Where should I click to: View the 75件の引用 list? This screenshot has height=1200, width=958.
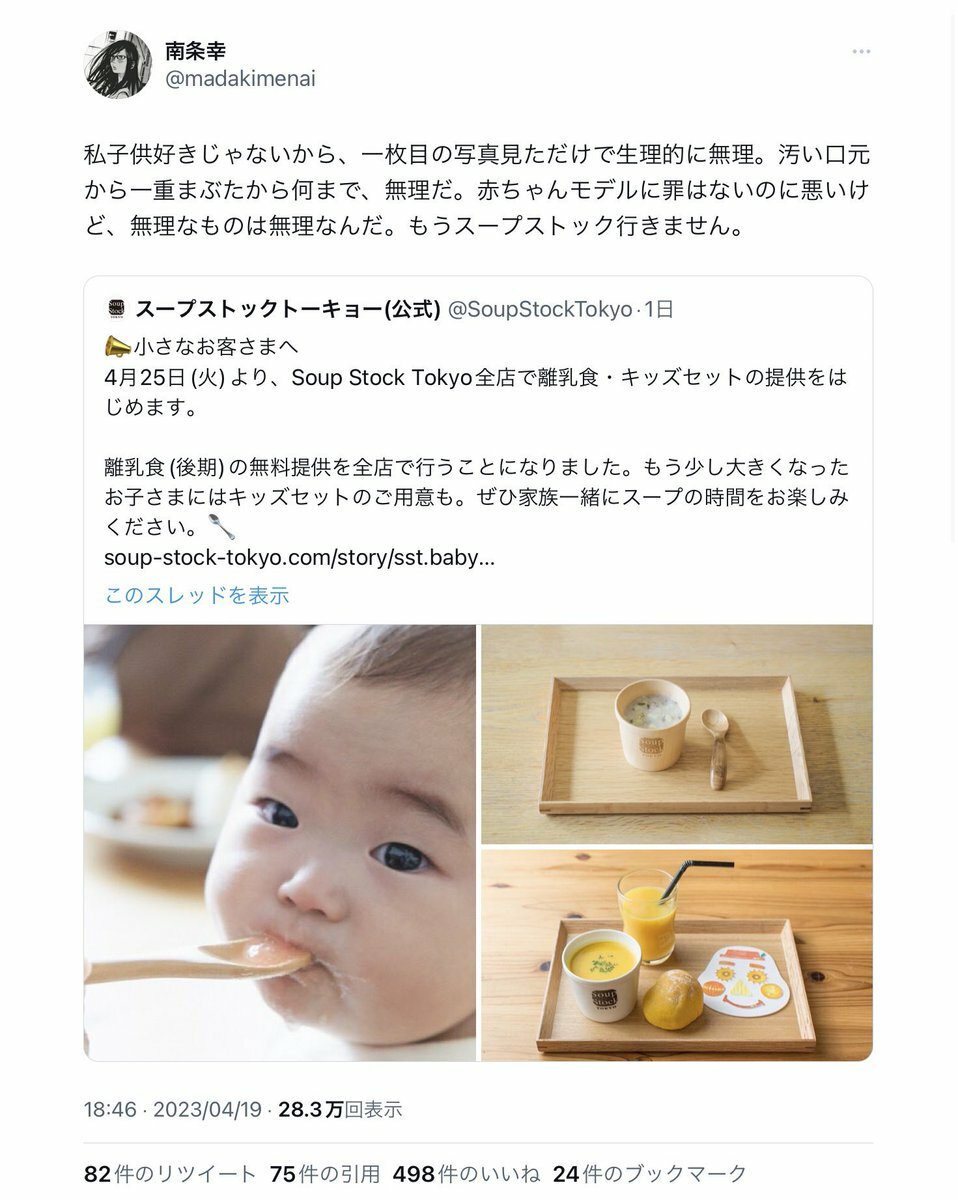(325, 1174)
